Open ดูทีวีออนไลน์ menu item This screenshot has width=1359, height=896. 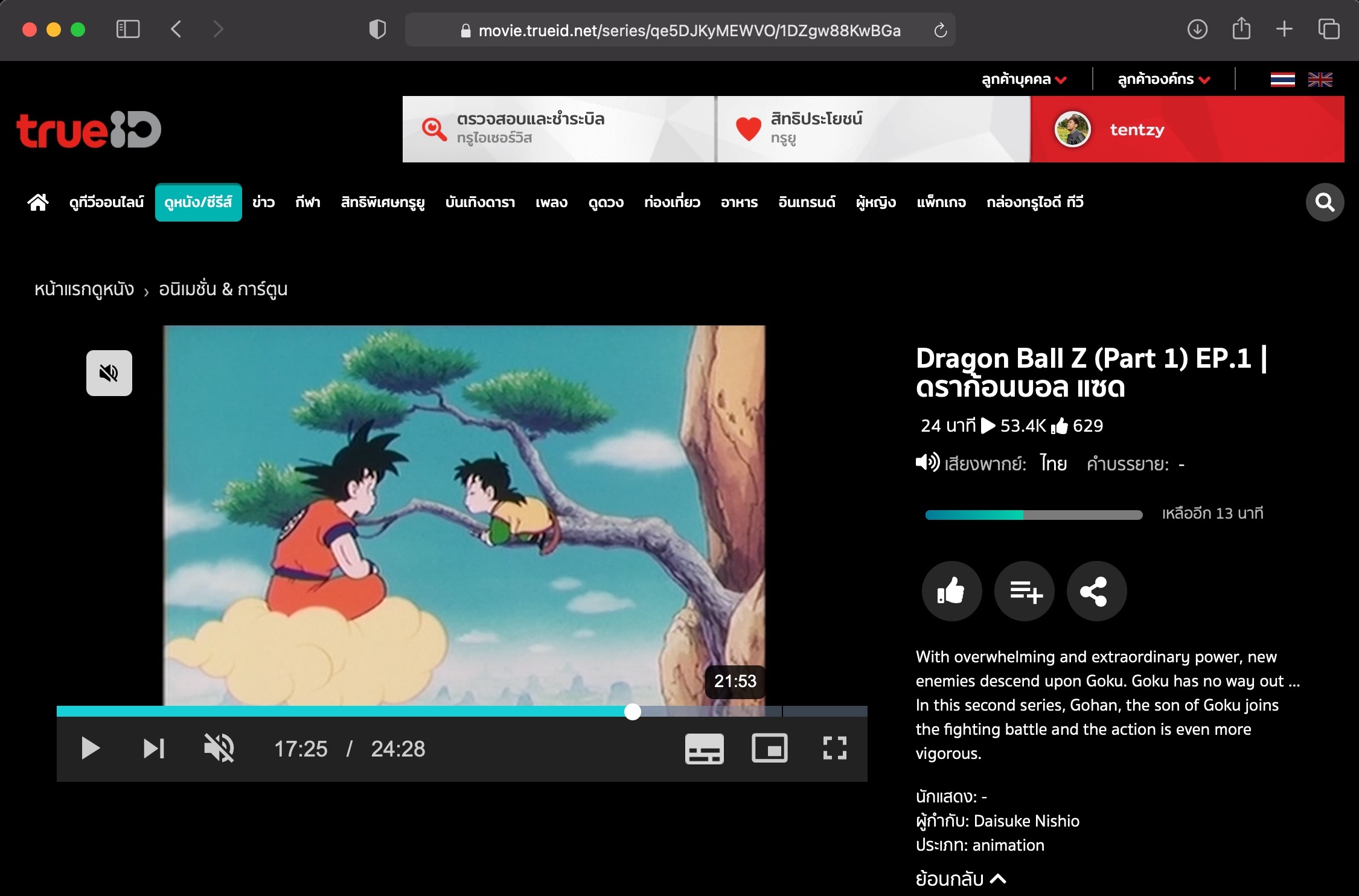tap(106, 202)
